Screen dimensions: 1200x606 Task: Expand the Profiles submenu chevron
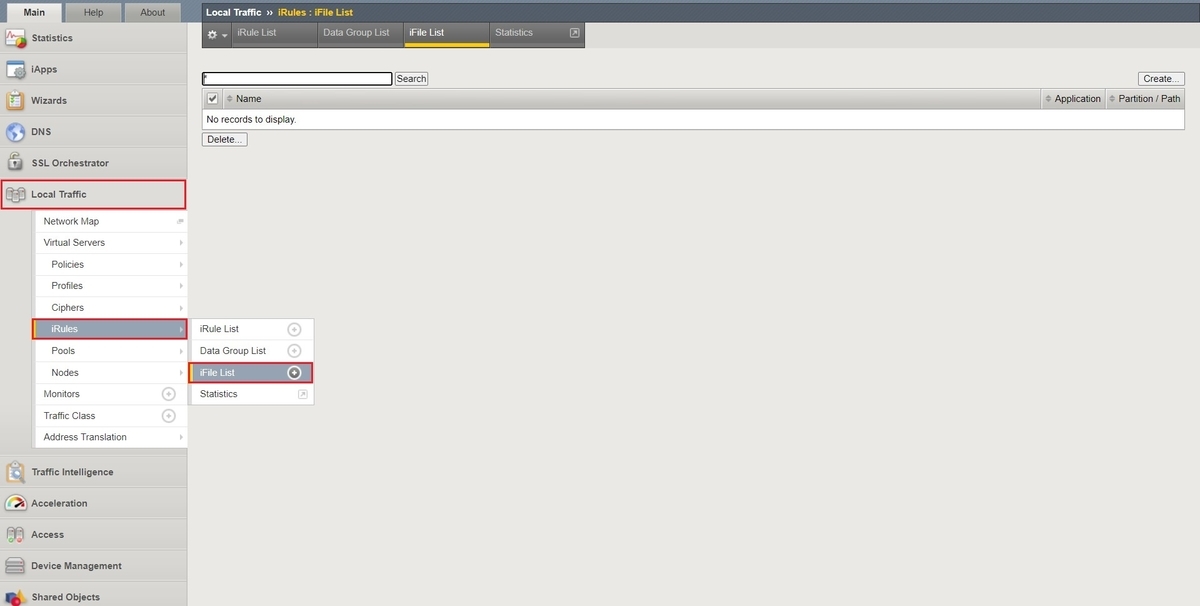point(180,285)
